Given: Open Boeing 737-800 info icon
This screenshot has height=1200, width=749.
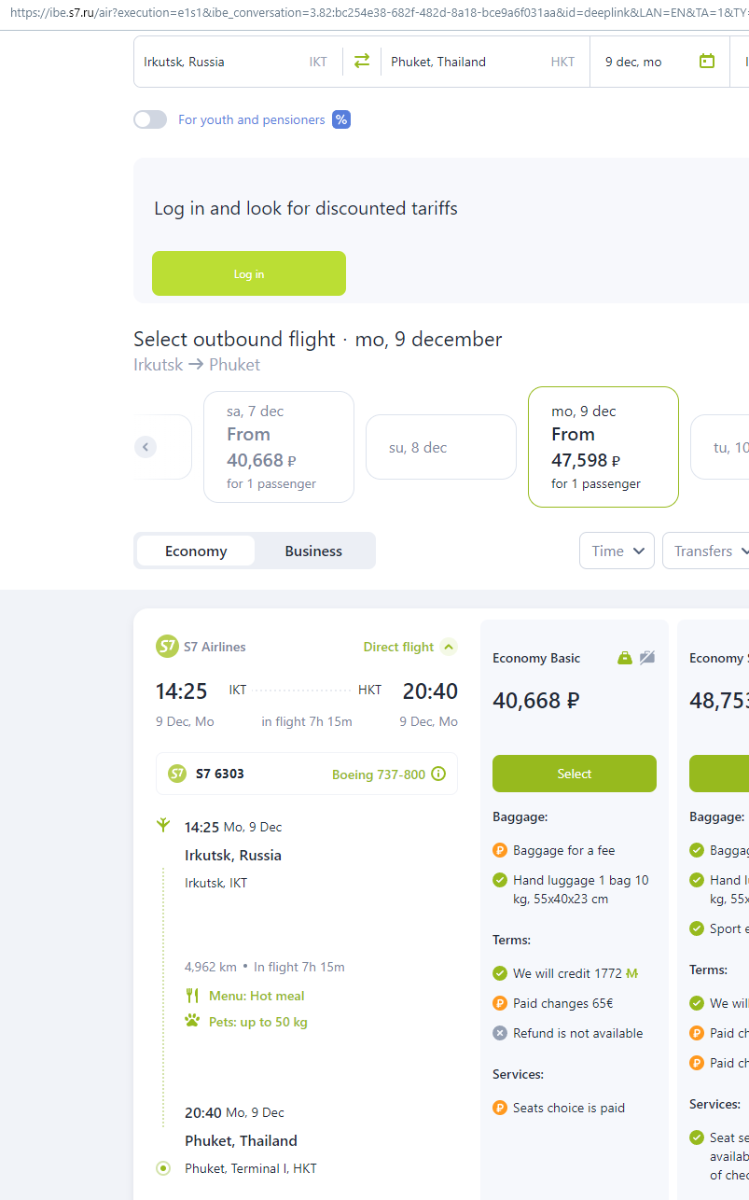Looking at the screenshot, I should click(x=438, y=774).
